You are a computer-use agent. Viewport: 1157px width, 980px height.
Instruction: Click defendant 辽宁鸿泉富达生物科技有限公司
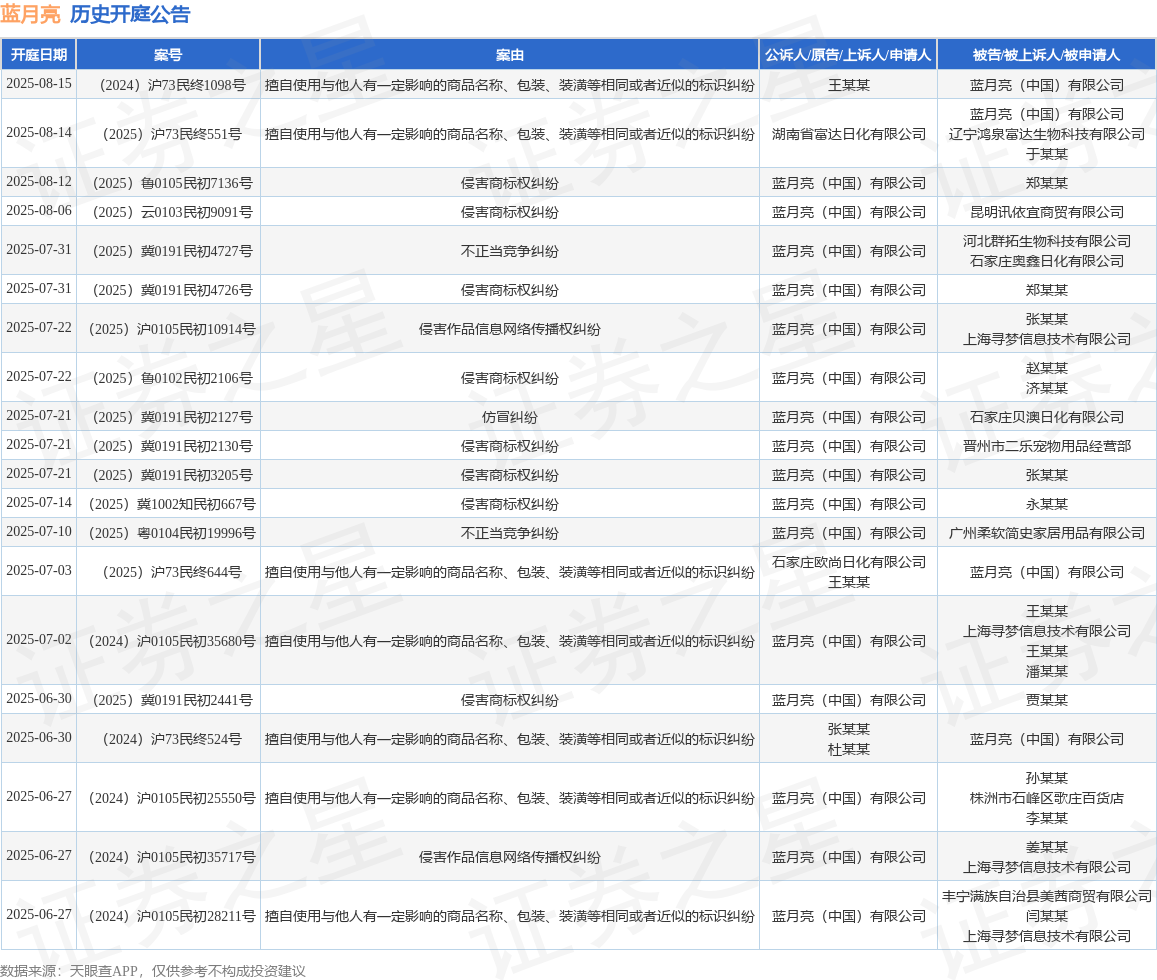click(x=1046, y=134)
